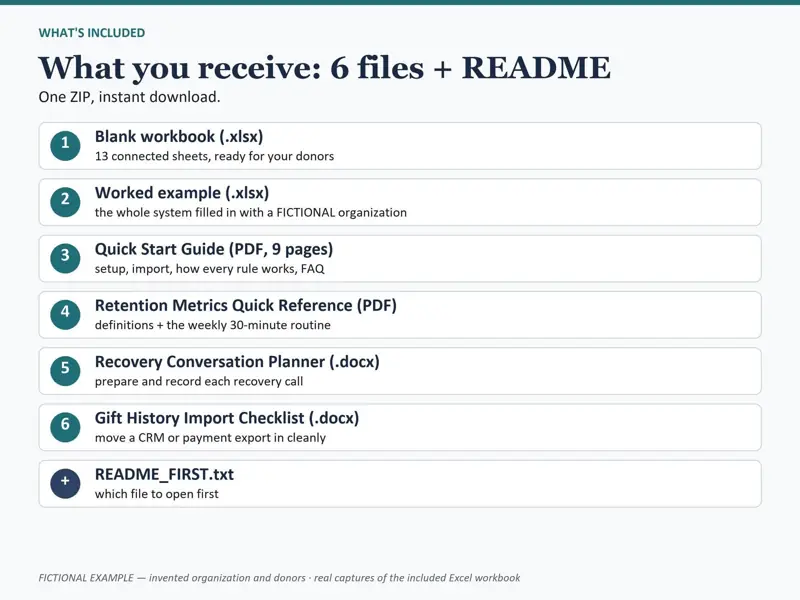This screenshot has height=600, width=800.
Task: Click the number 4 circle badge
Action: click(65, 315)
